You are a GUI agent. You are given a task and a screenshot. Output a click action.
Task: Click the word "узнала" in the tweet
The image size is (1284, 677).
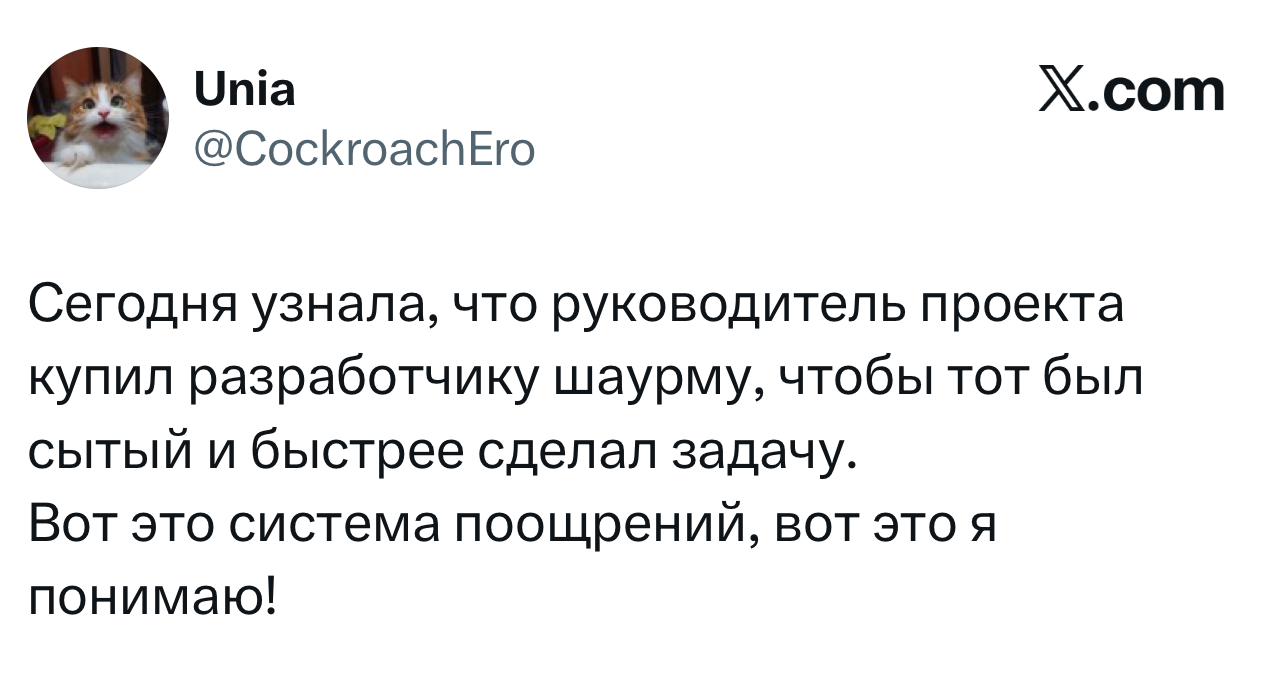[x=346, y=307]
